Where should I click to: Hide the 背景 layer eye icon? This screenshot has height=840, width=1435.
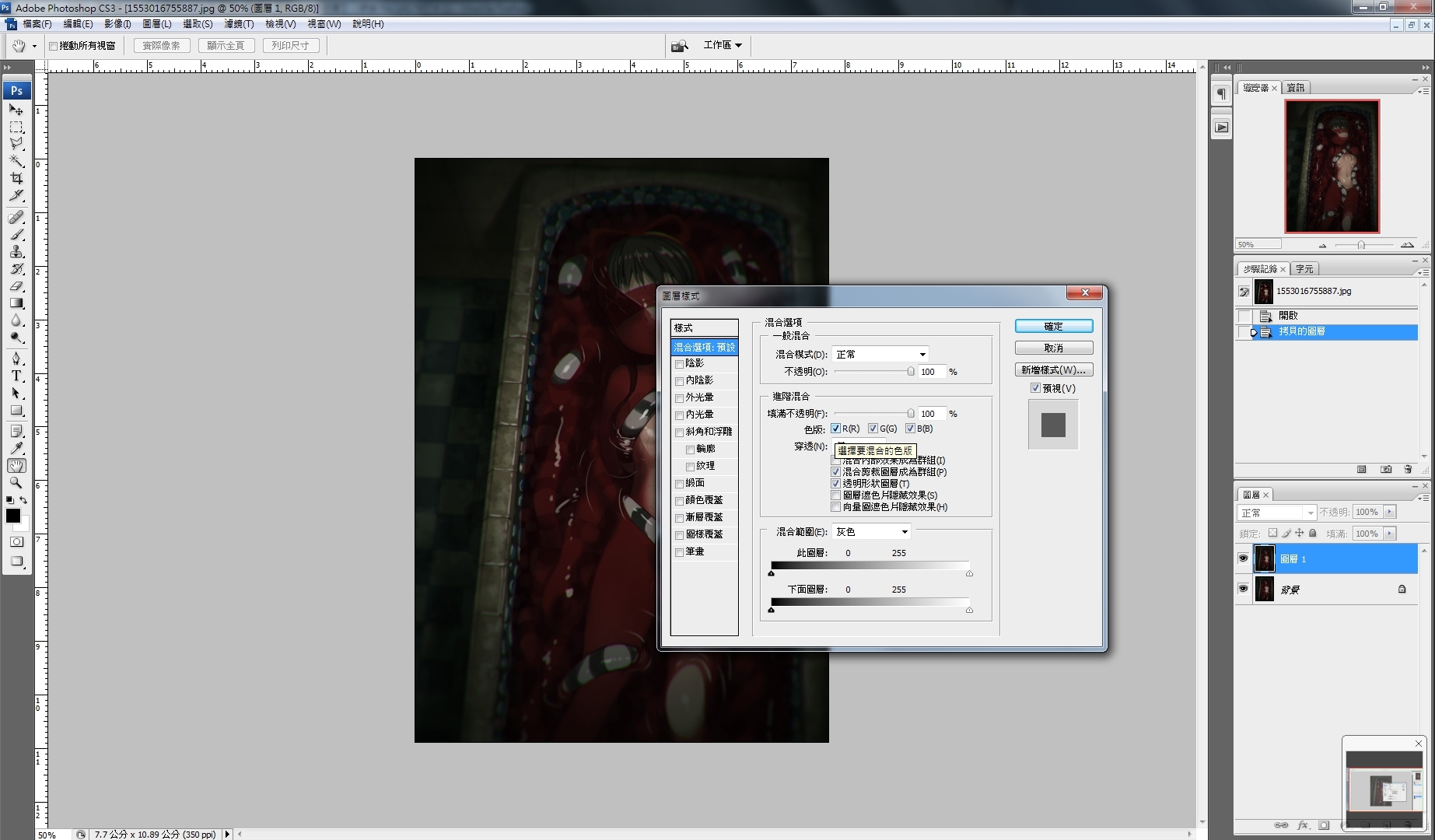click(1243, 589)
